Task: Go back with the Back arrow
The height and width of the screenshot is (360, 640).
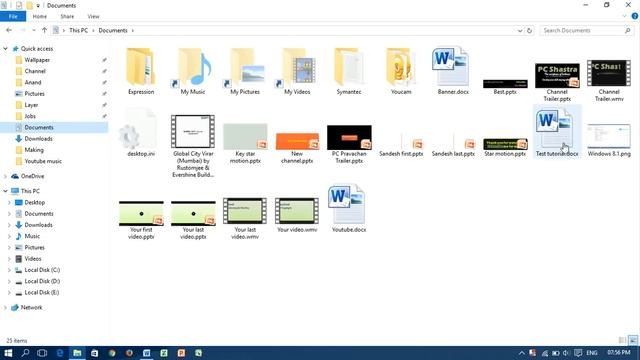Action: click(9, 30)
